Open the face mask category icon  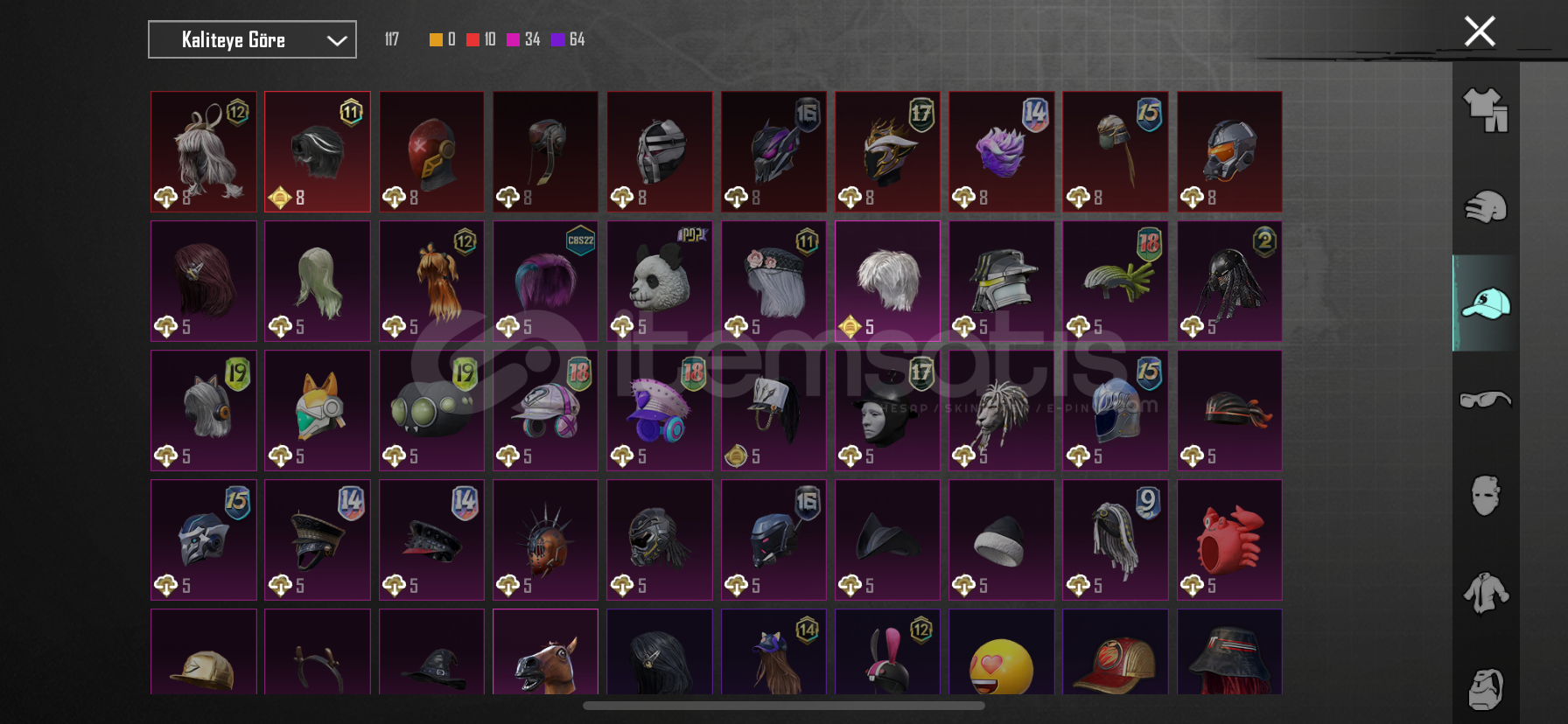coord(1486,495)
